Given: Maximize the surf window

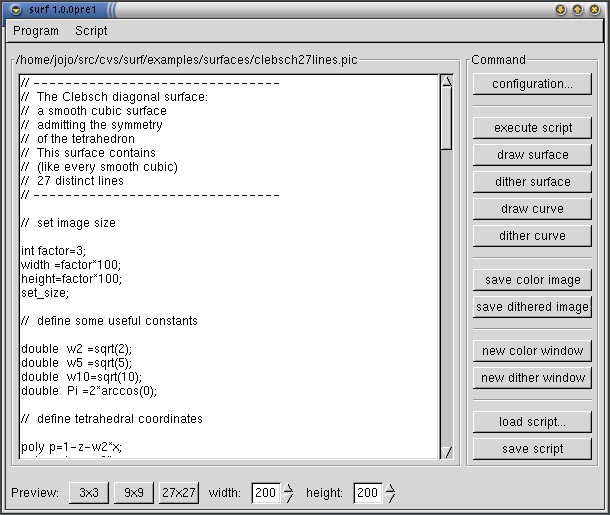Looking at the screenshot, I should [x=578, y=9].
